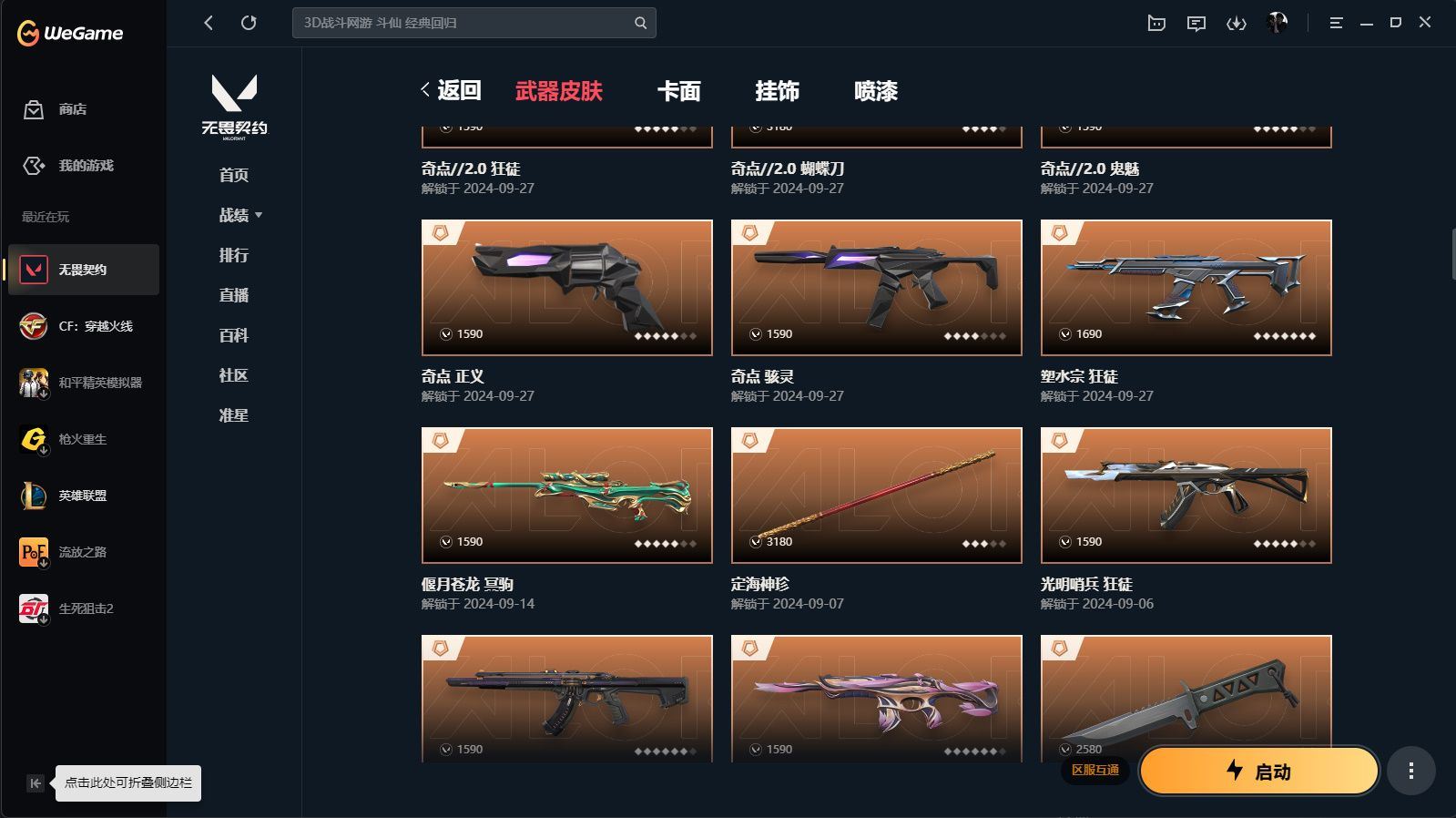Viewport: 1456px width, 818px height.
Task: Go back with the top arrow icon
Action: (x=209, y=23)
